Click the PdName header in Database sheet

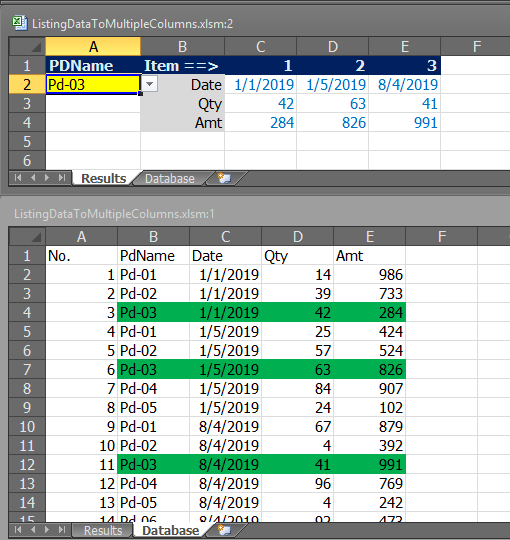153,256
